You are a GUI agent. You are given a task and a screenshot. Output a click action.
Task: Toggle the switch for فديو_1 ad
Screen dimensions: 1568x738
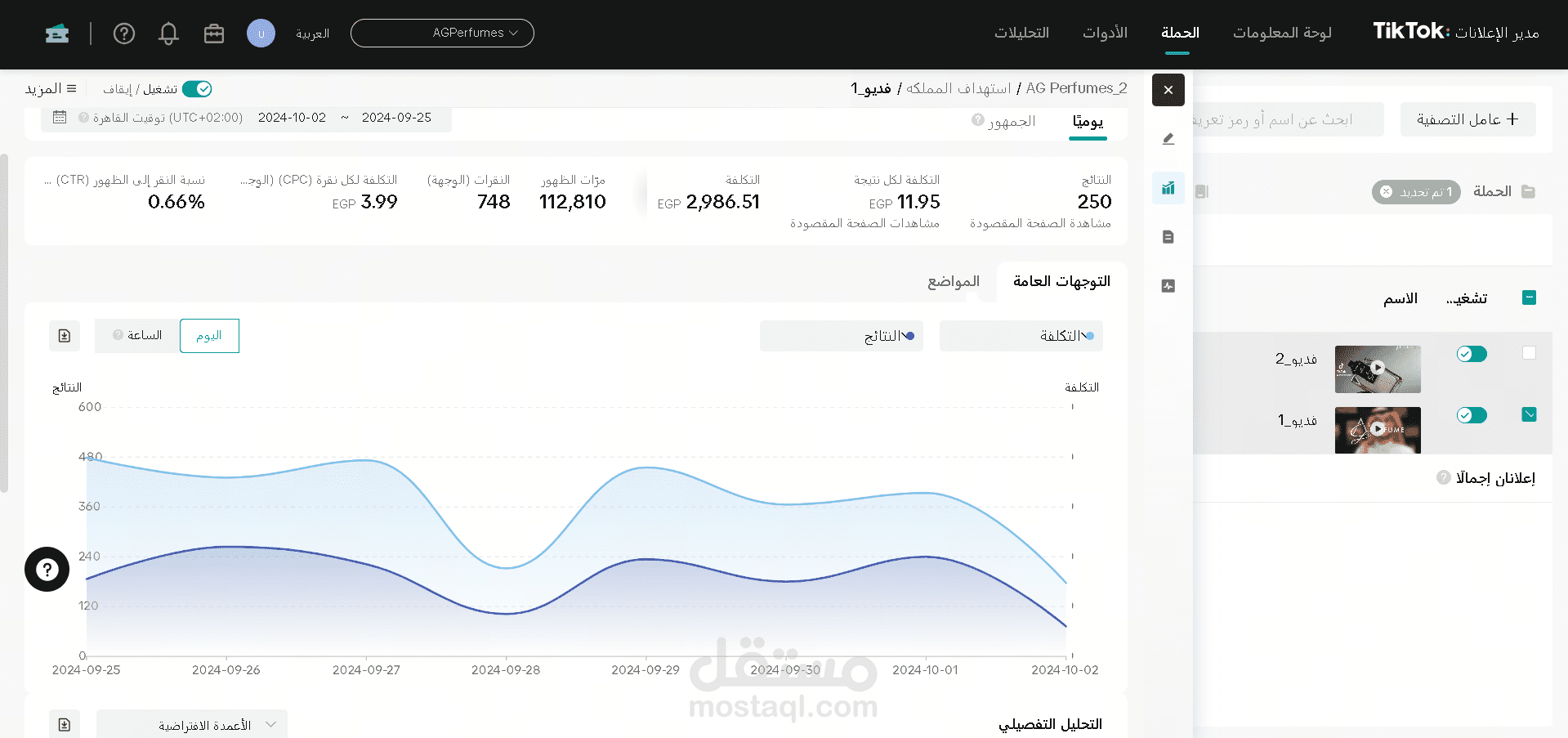click(1472, 415)
